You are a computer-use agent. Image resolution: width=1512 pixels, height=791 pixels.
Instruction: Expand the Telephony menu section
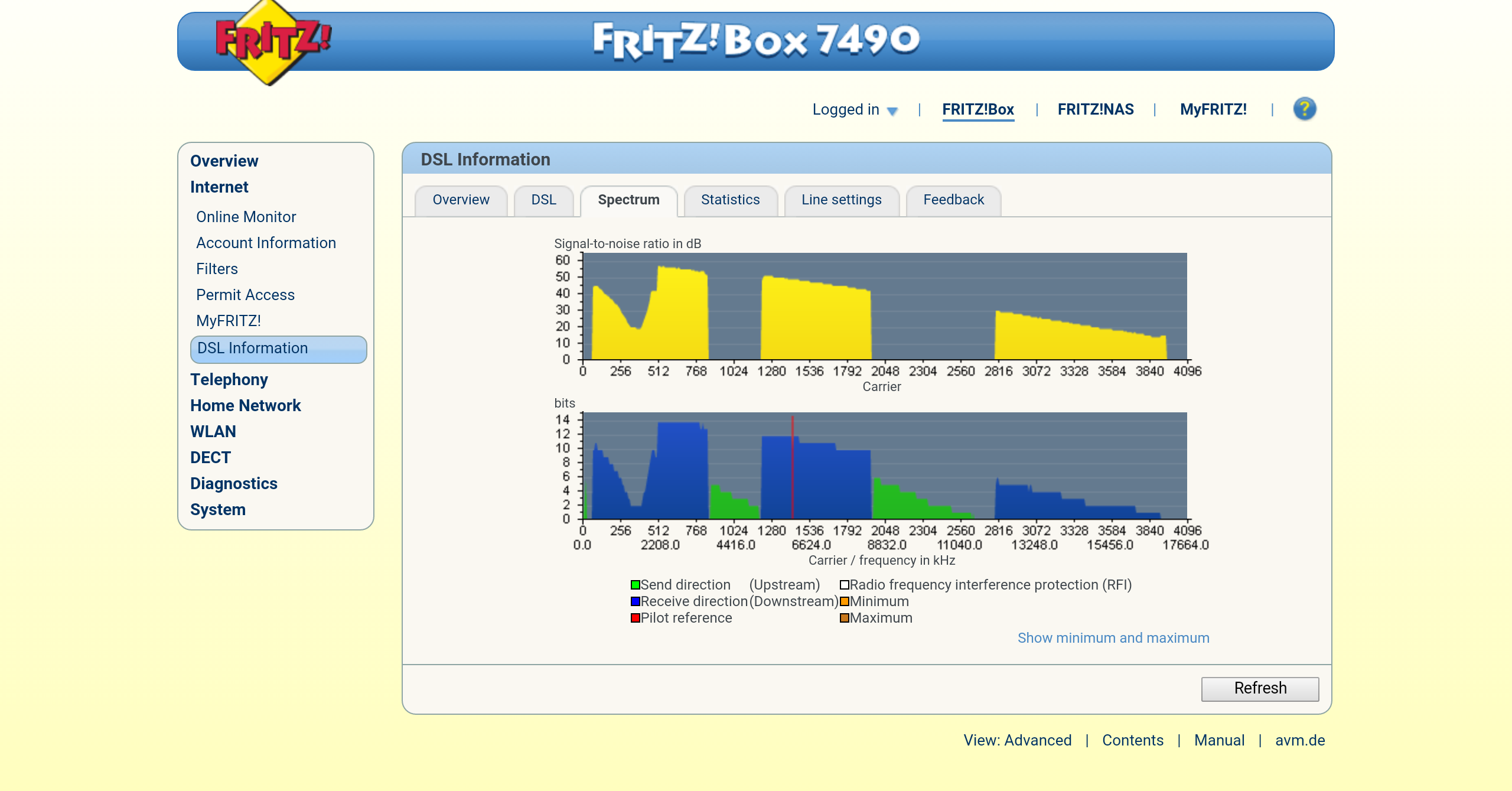point(229,380)
